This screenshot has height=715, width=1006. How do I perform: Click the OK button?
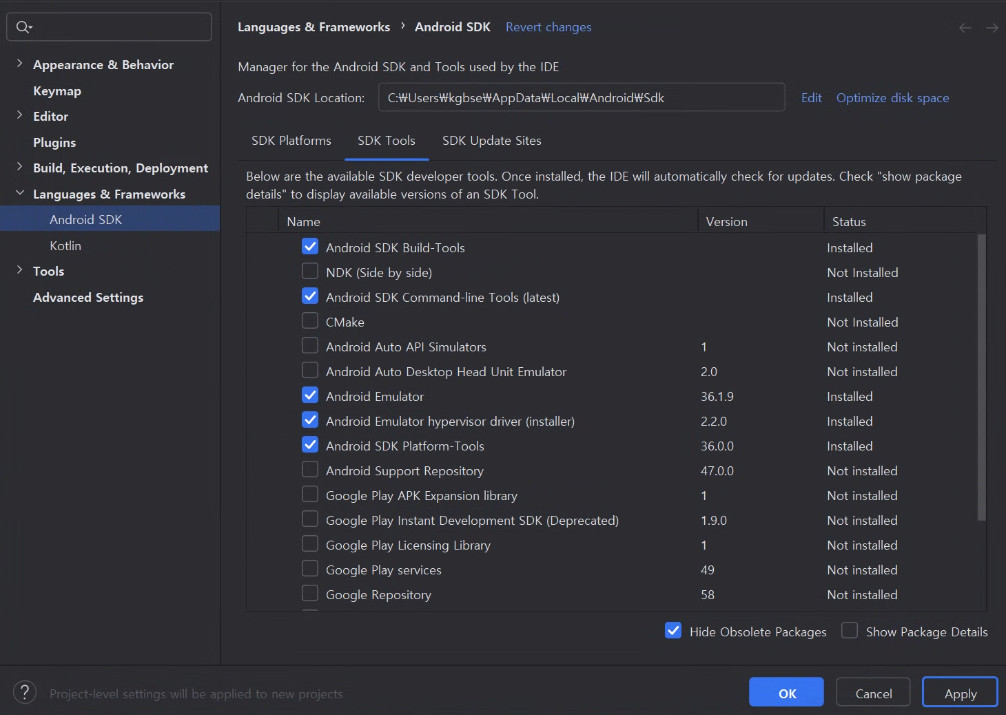coord(787,693)
